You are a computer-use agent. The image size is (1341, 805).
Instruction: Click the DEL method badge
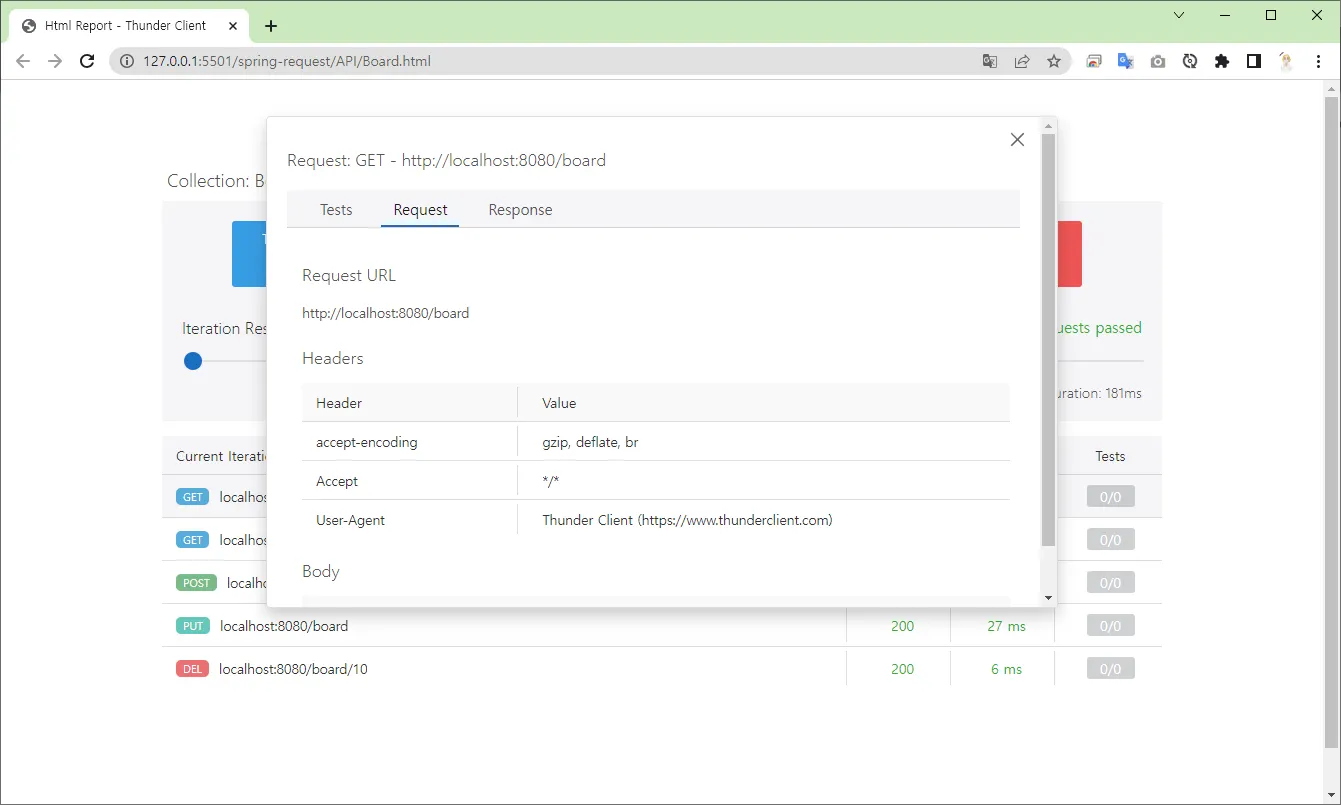[193, 669]
